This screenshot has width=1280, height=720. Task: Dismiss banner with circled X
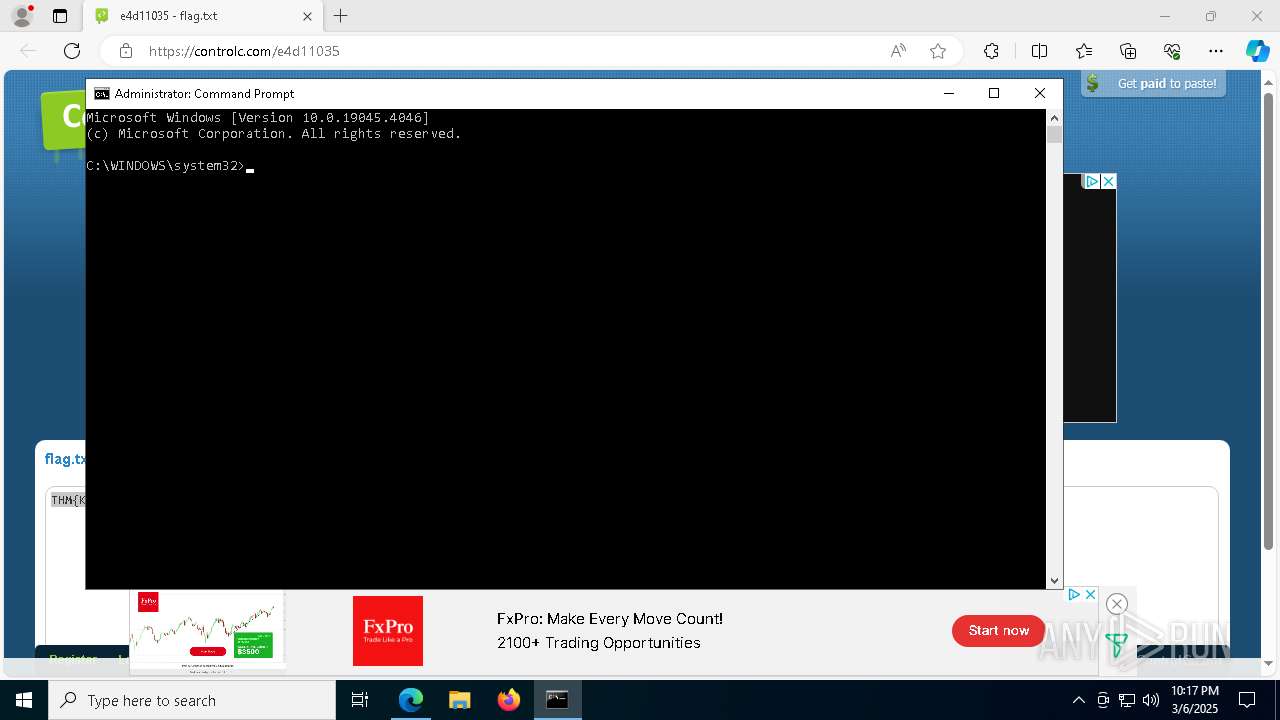coord(1117,604)
